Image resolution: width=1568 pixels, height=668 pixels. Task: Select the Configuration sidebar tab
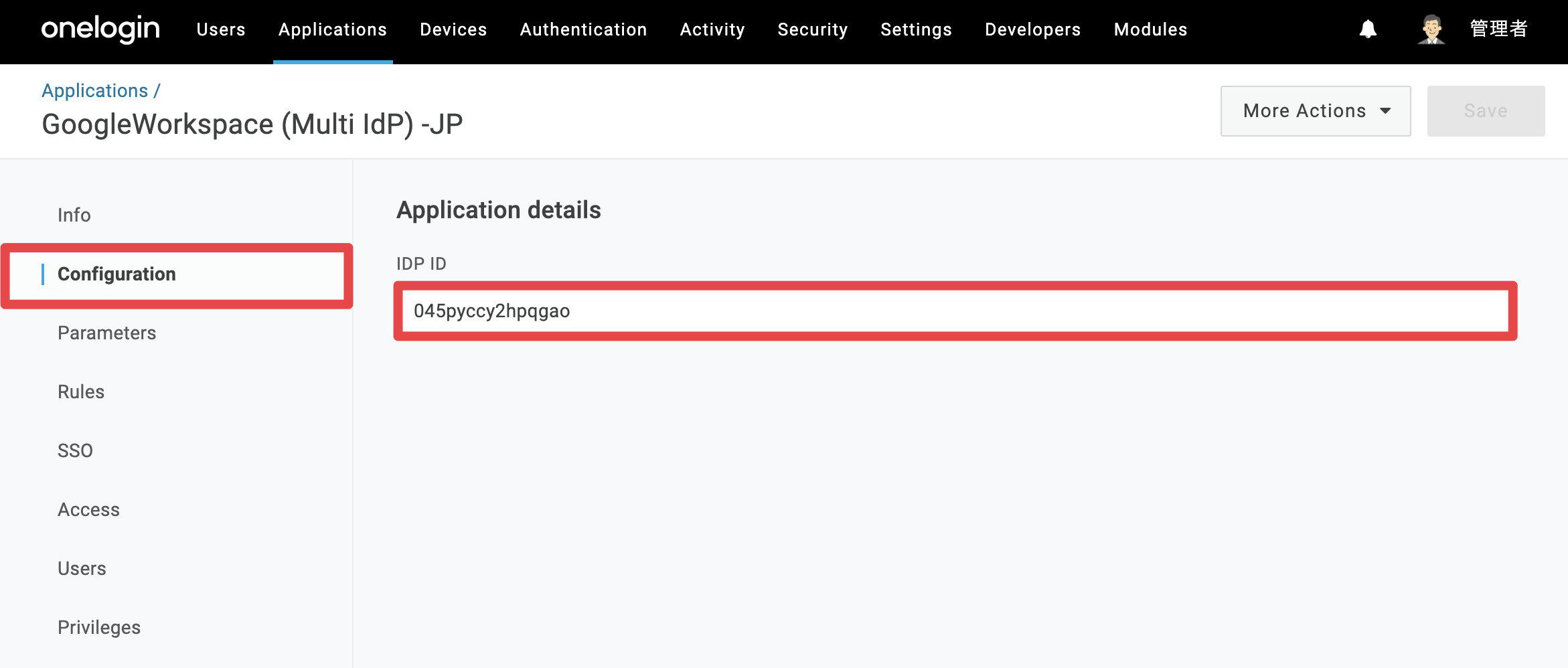coord(177,274)
